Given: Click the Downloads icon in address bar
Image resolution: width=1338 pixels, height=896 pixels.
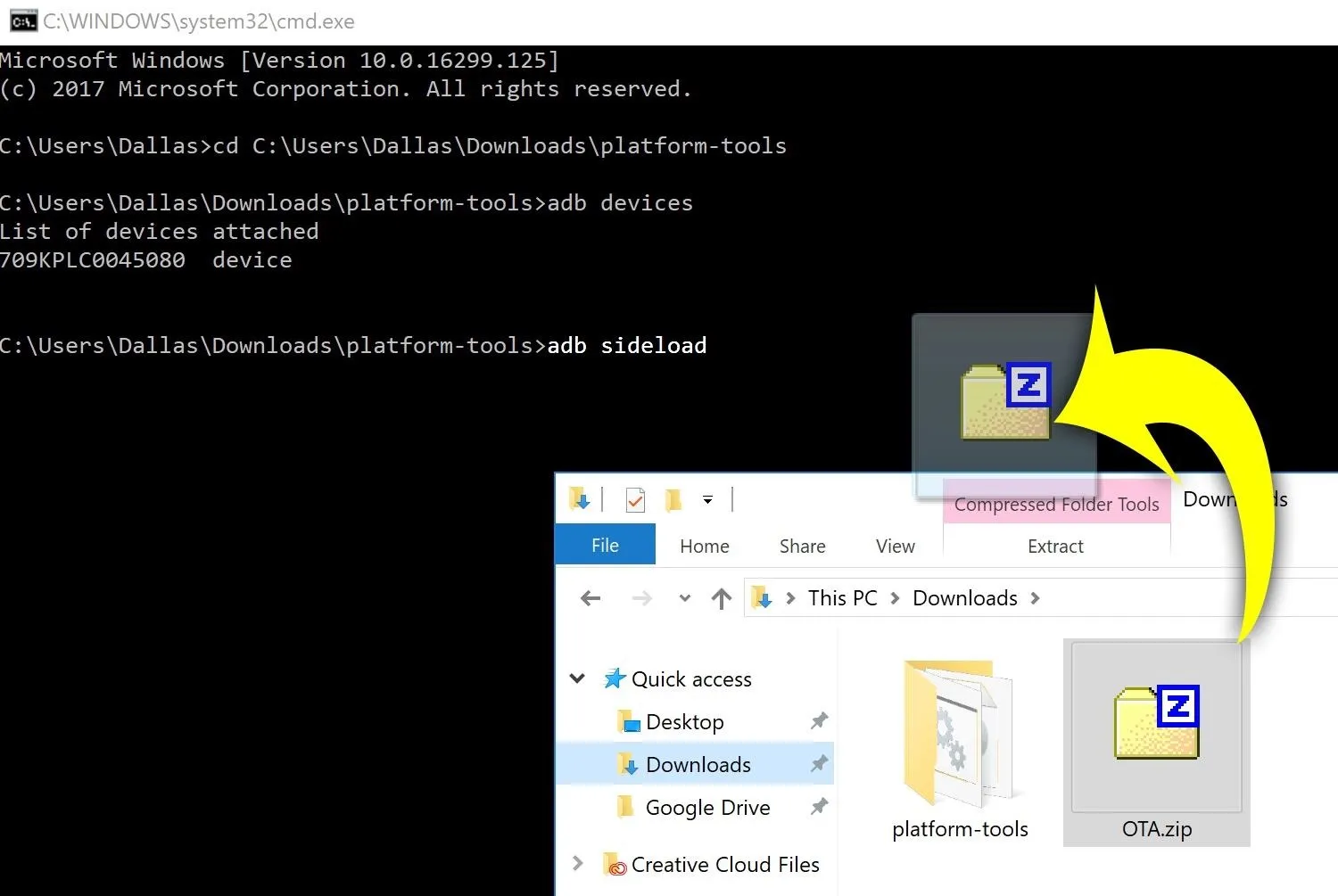Looking at the screenshot, I should click(762, 597).
